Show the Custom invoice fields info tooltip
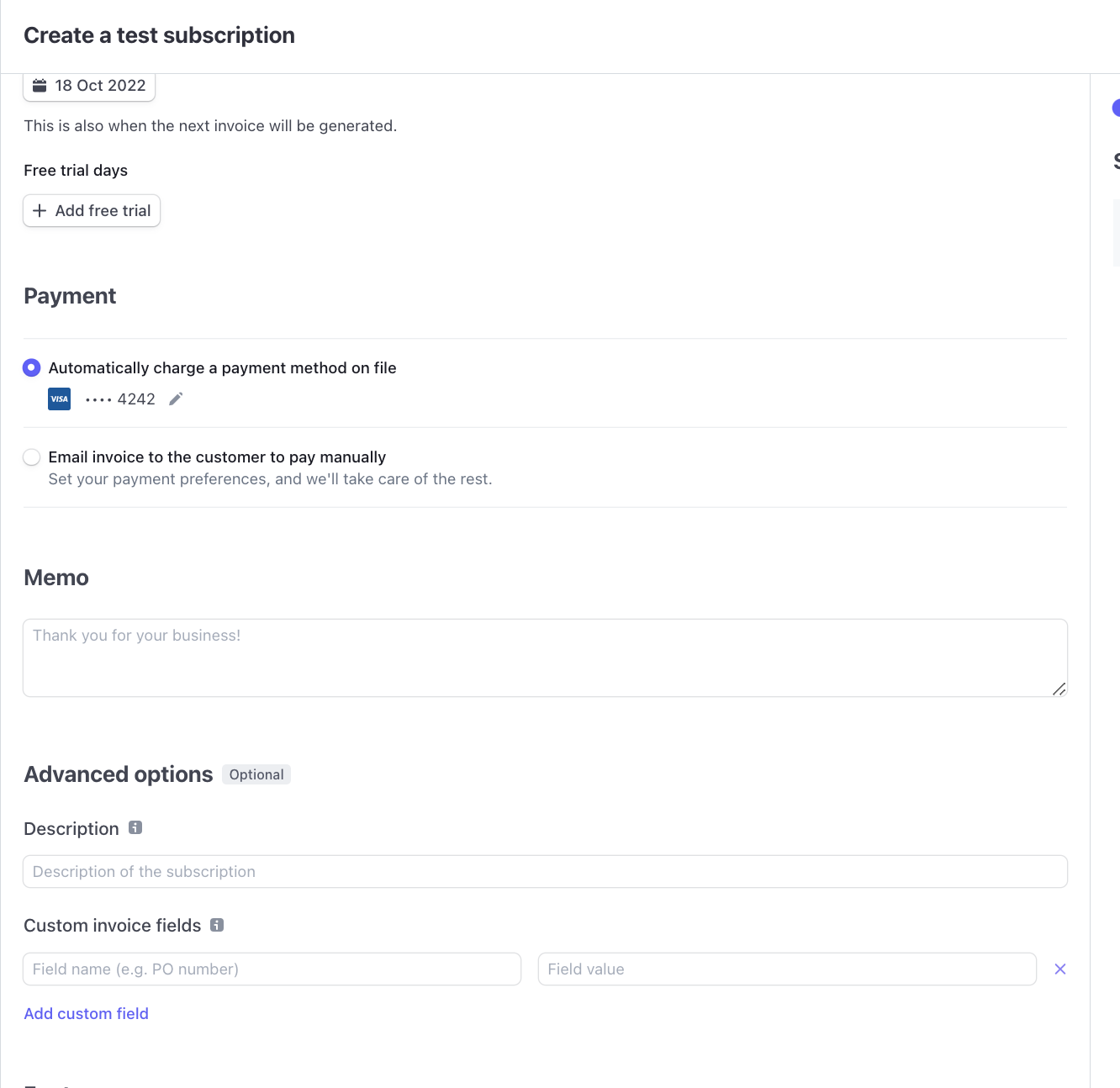Screen dimensions: 1120x1088 217,924
